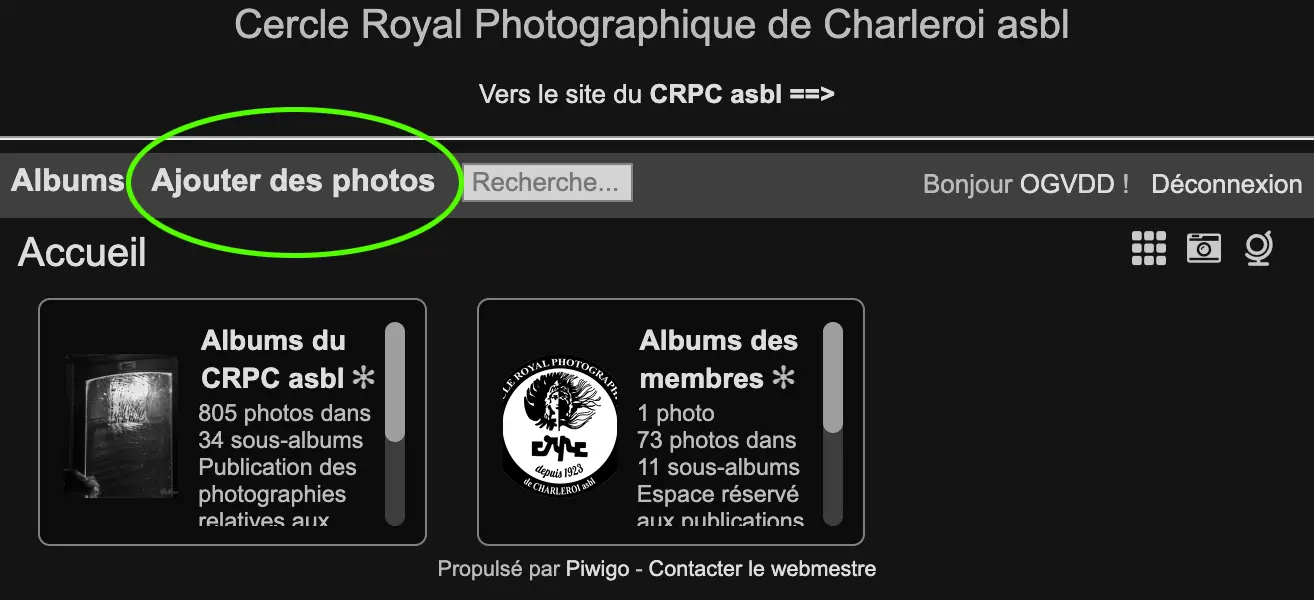Open the Albums menu
The width and height of the screenshot is (1314, 600).
(67, 181)
